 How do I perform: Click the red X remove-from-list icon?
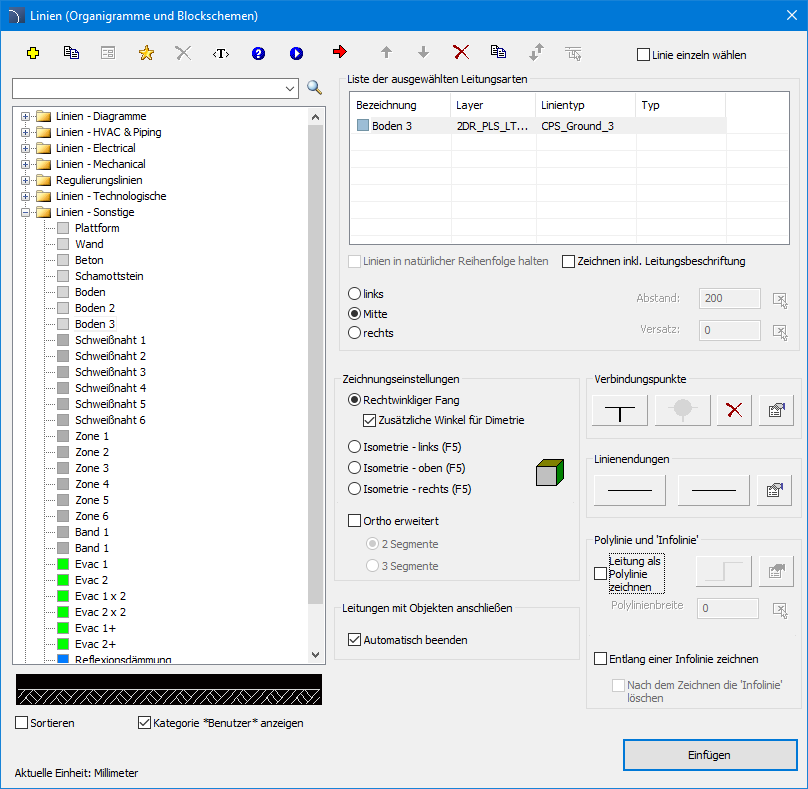click(461, 52)
